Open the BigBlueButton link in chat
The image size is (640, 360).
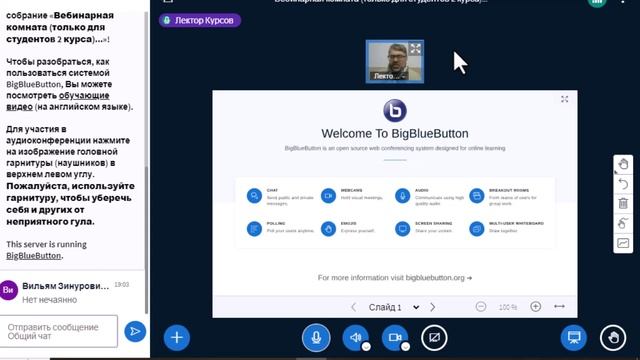click(x=33, y=256)
